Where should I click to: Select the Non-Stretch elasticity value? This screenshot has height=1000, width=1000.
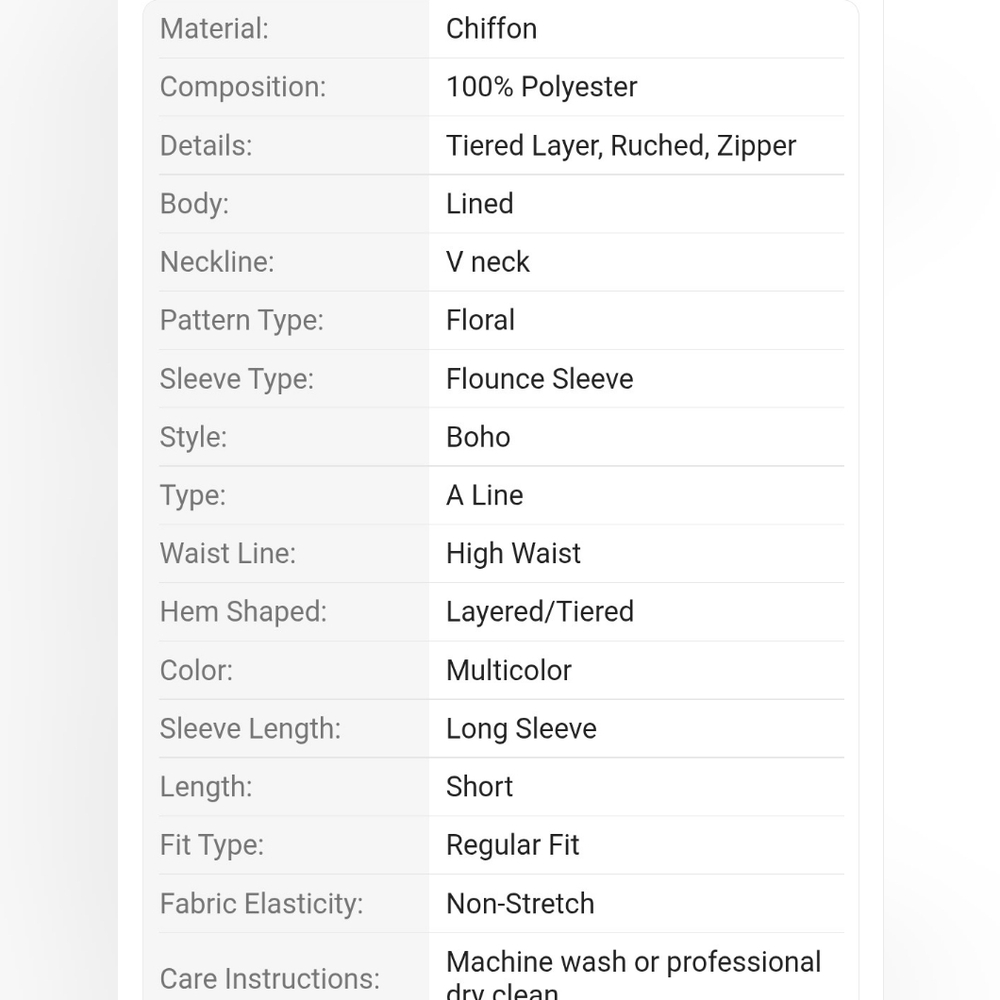[x=520, y=904]
